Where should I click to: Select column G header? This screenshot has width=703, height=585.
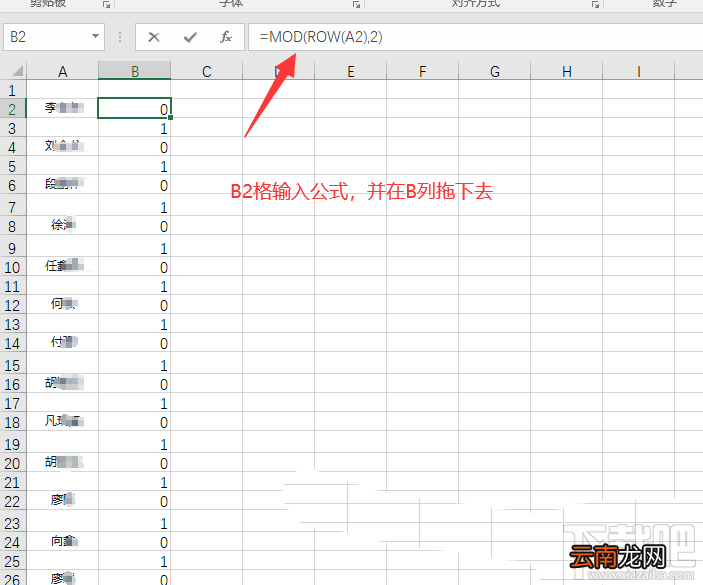(x=495, y=71)
